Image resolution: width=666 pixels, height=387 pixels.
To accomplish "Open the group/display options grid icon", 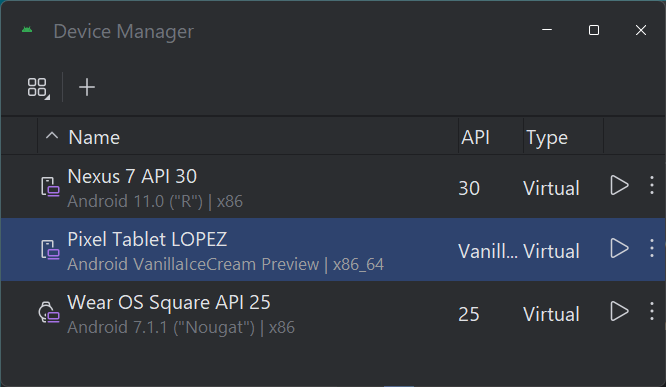I will [38, 88].
